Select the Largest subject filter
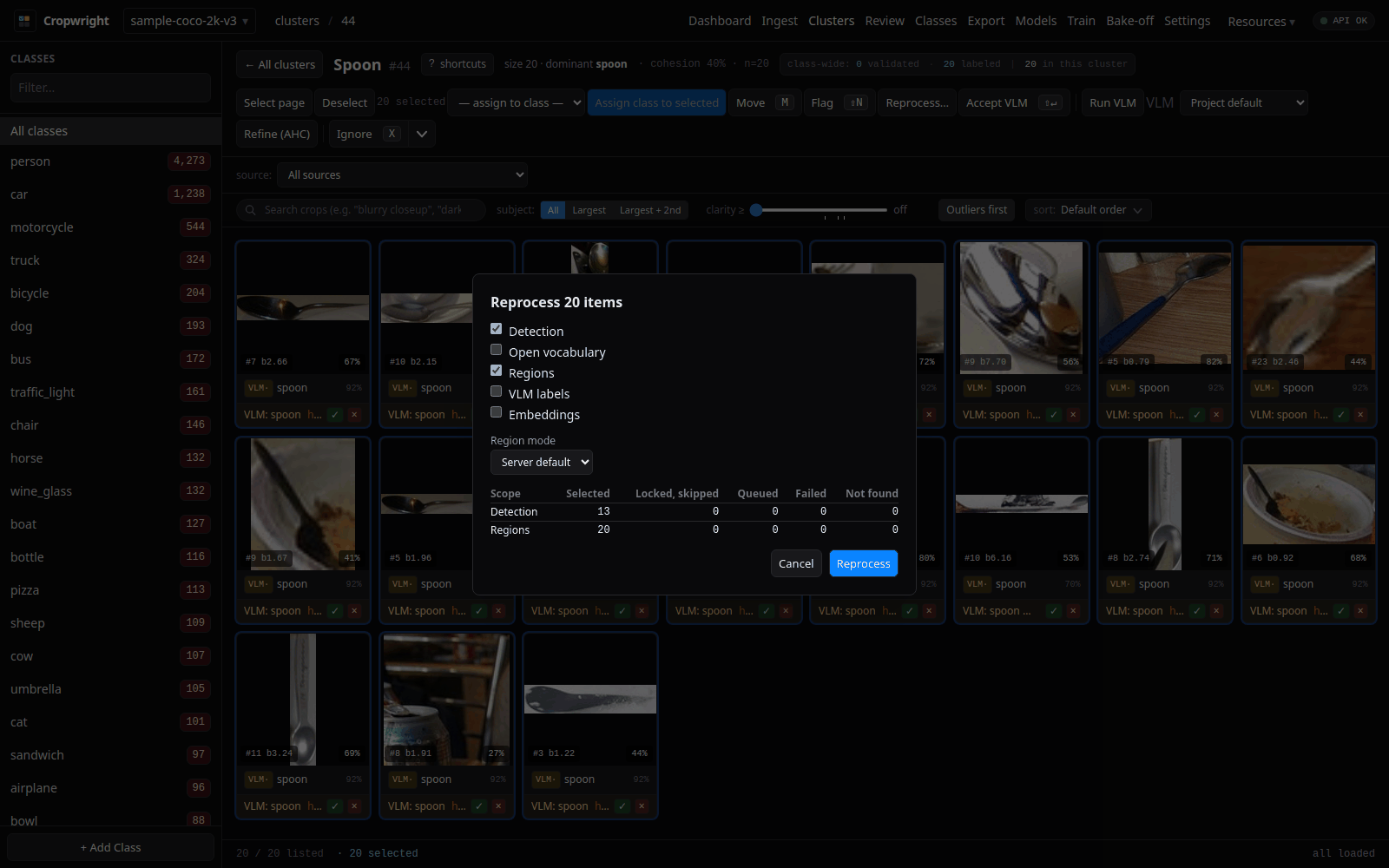Viewport: 1389px width, 868px height. coord(589,210)
